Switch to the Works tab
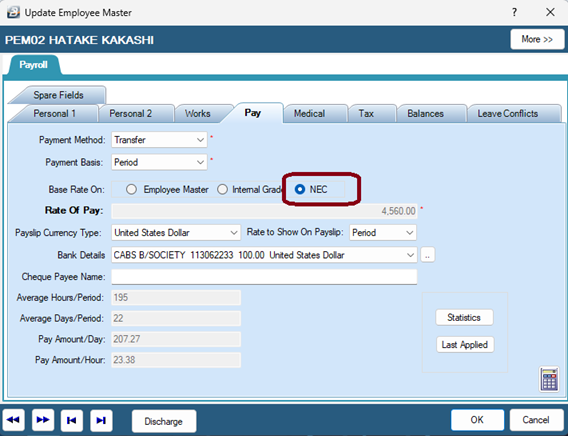This screenshot has width=568, height=436. (x=197, y=114)
